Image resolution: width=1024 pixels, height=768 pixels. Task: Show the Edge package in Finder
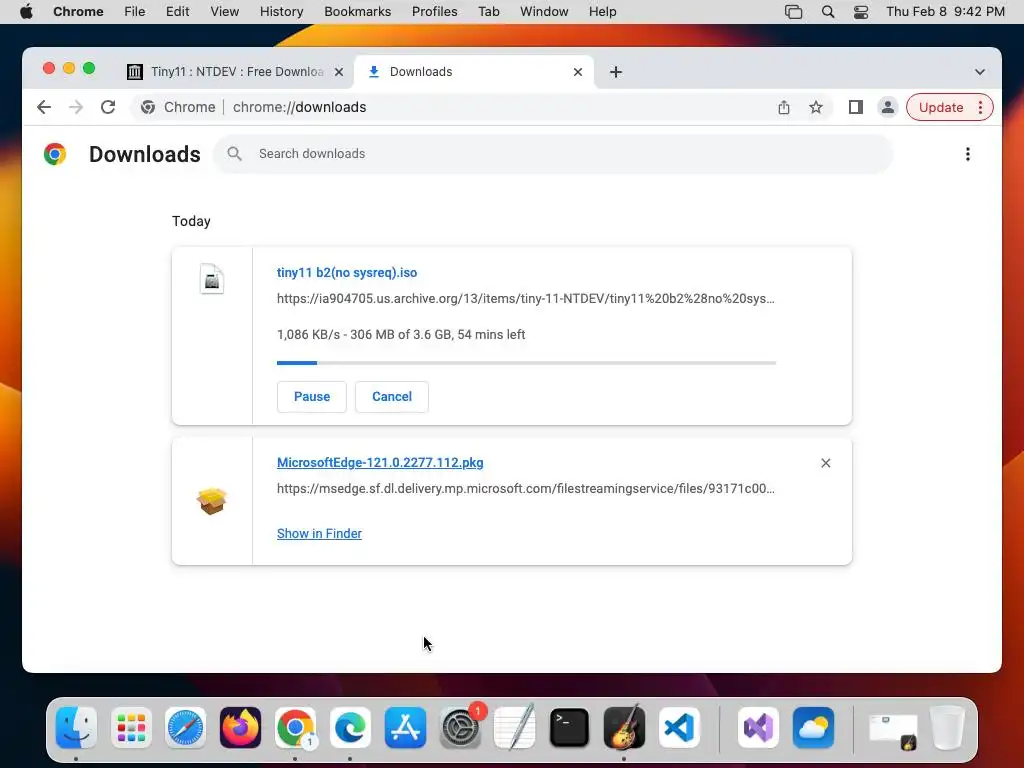(319, 534)
